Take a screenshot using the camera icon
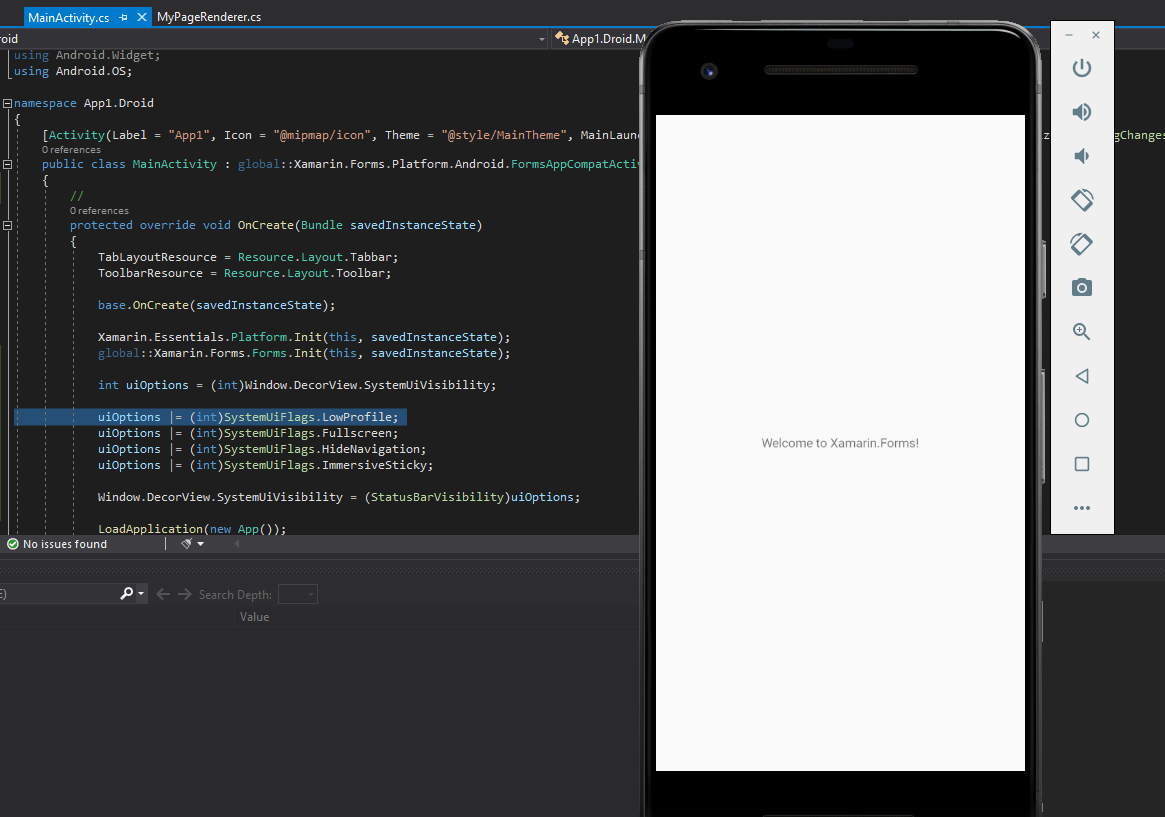This screenshot has width=1165, height=817. [1081, 287]
